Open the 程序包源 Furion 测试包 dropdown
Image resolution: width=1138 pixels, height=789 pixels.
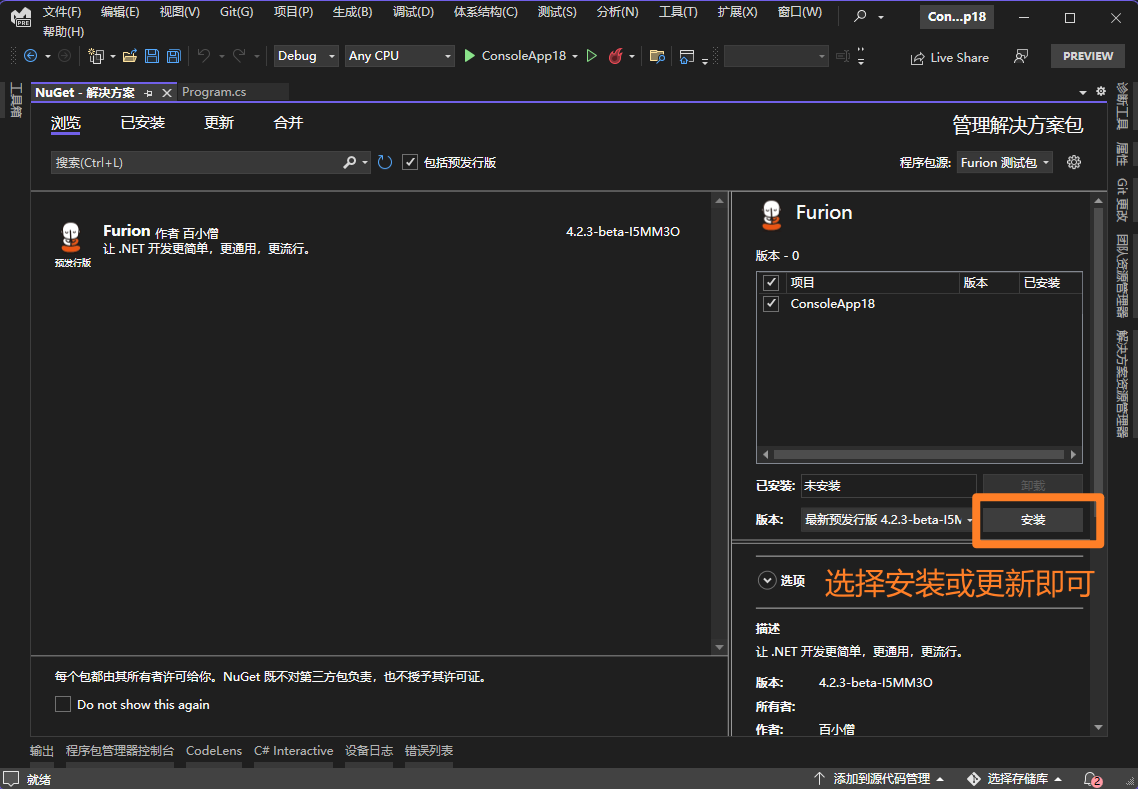1004,162
